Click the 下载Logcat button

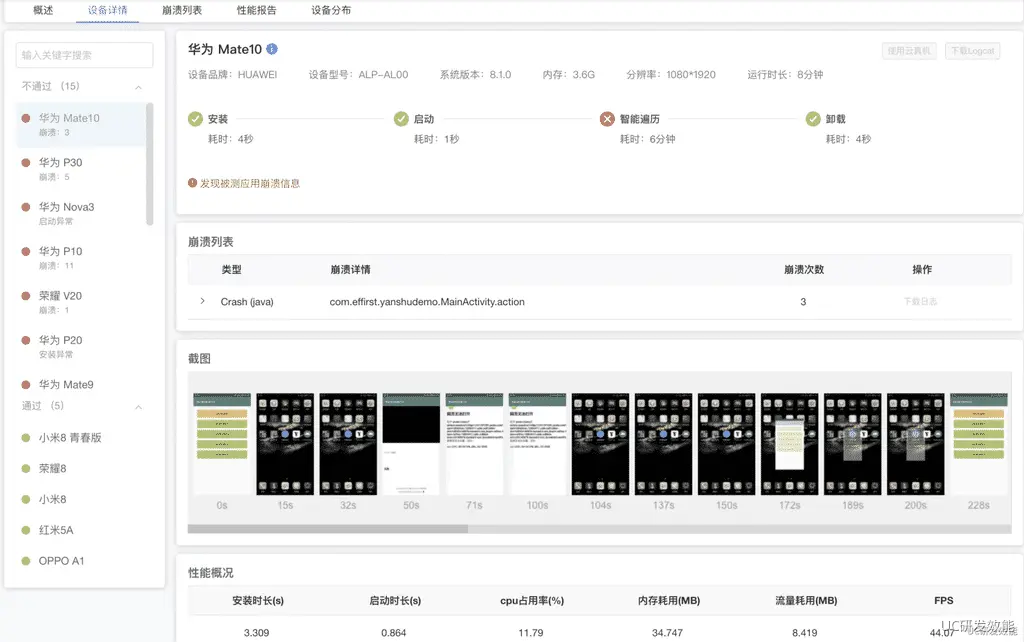pos(972,51)
